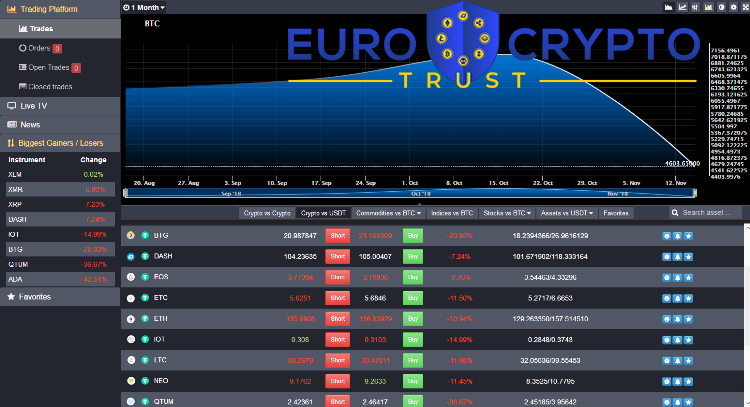The height and width of the screenshot is (407, 750).
Task: Switch to Crypto vs USDT tab
Action: point(323,213)
